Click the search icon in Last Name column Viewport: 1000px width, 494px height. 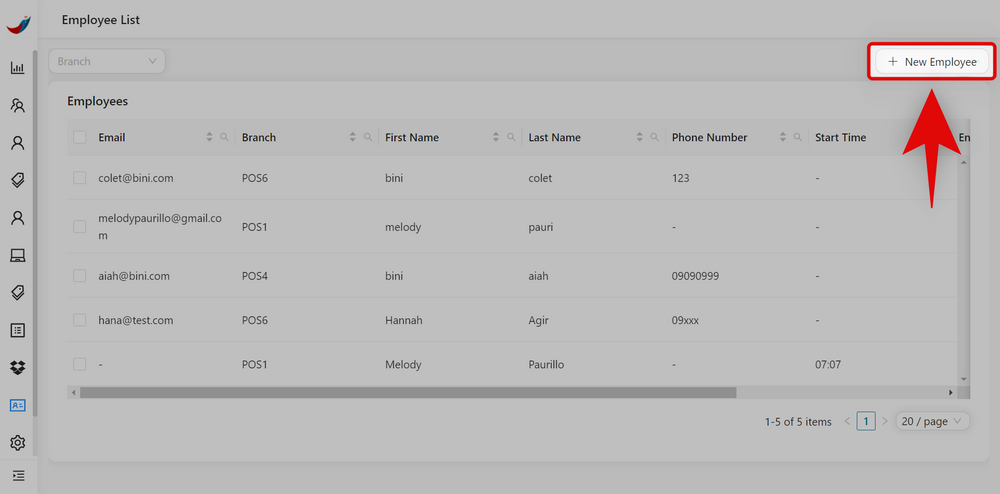click(x=655, y=138)
